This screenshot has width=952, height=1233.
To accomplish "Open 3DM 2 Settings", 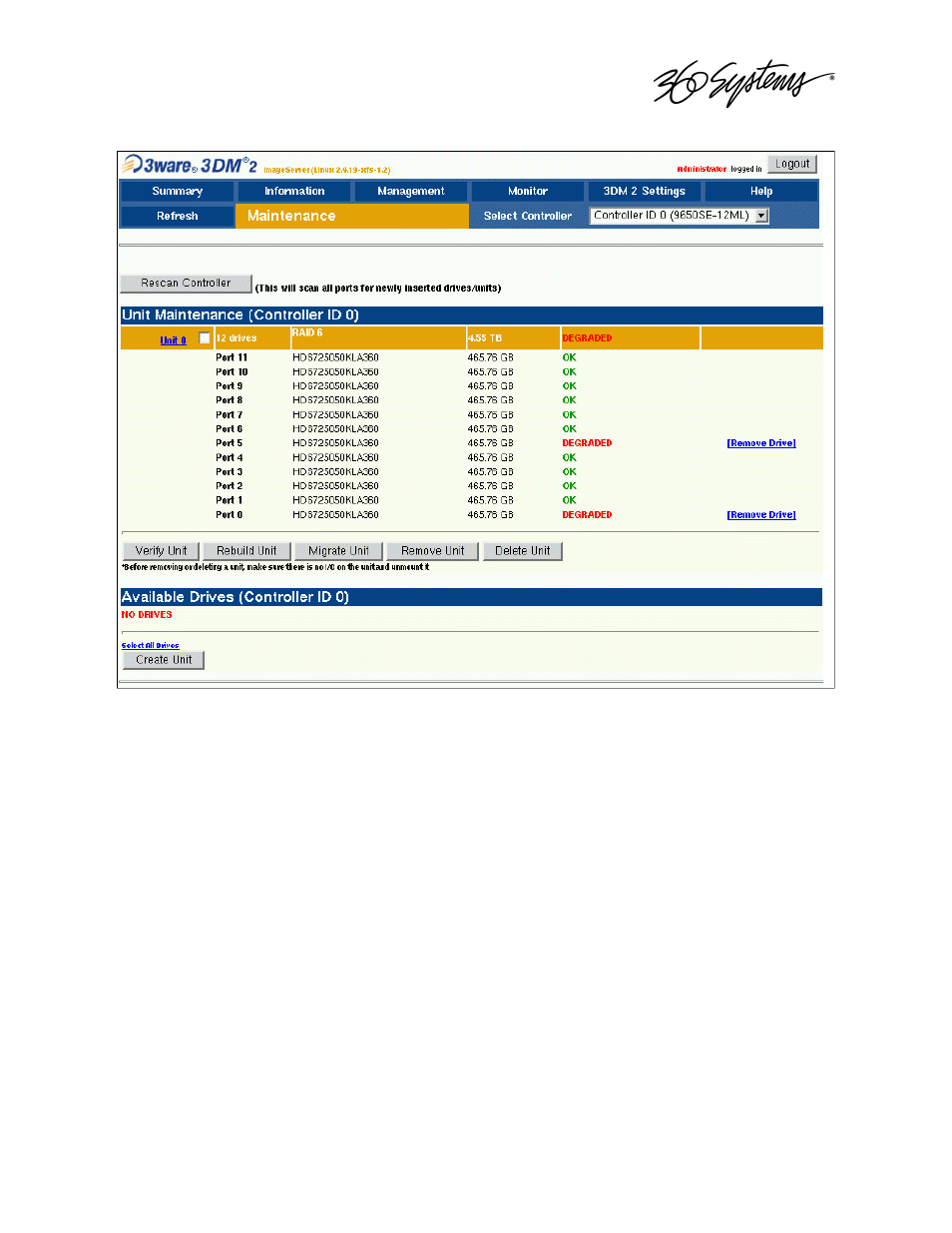I will tap(645, 191).
